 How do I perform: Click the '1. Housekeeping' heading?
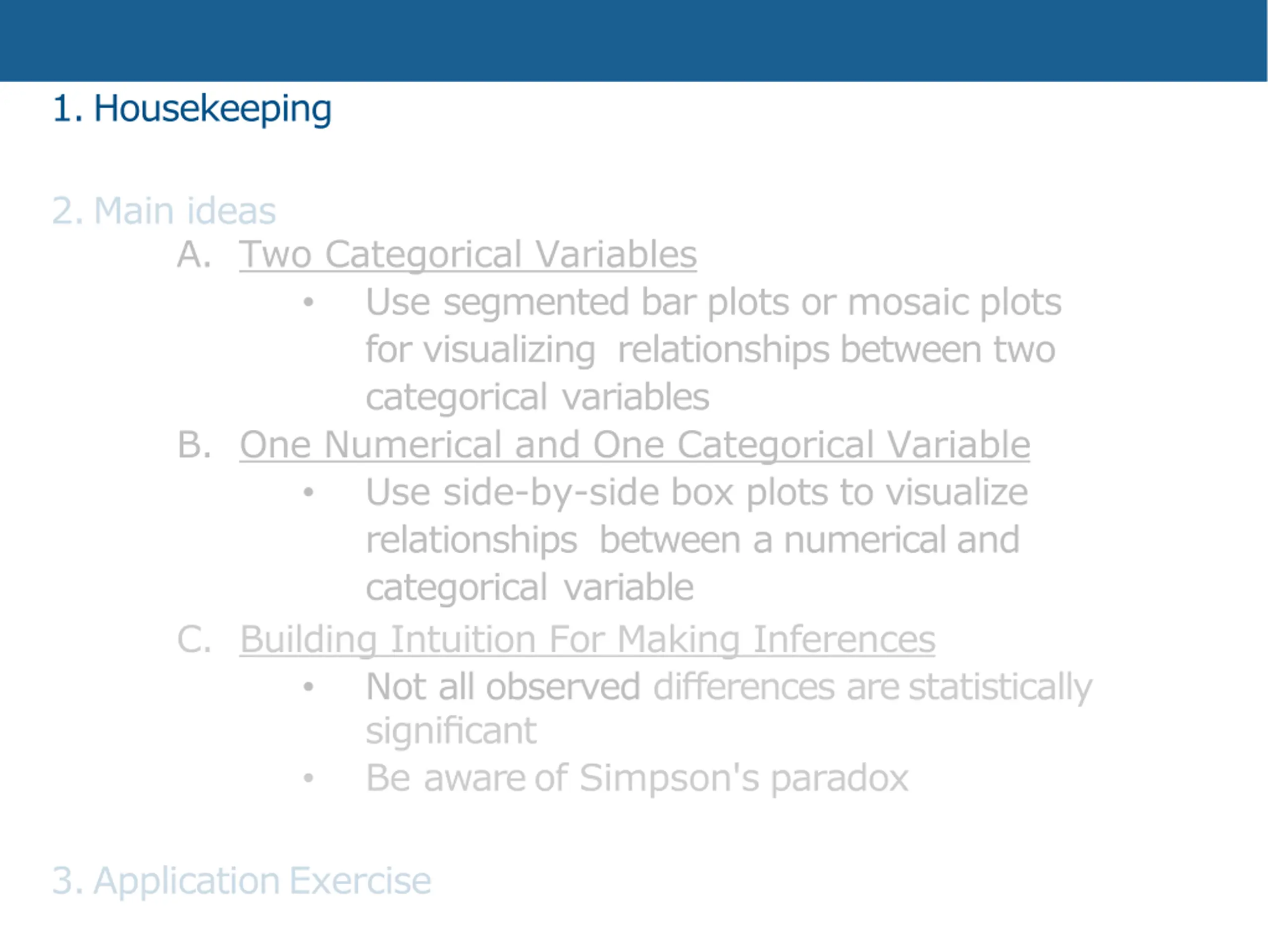point(192,109)
